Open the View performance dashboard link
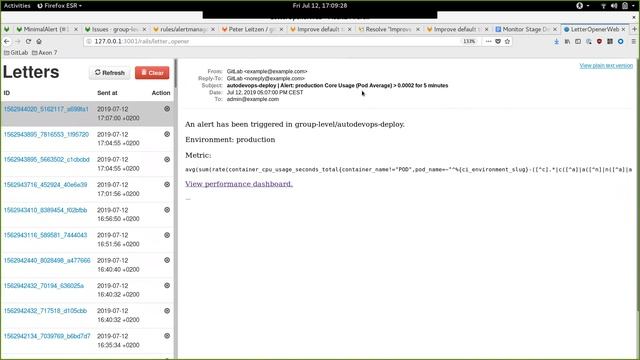Screen dimensions: 640x360 pos(239,184)
